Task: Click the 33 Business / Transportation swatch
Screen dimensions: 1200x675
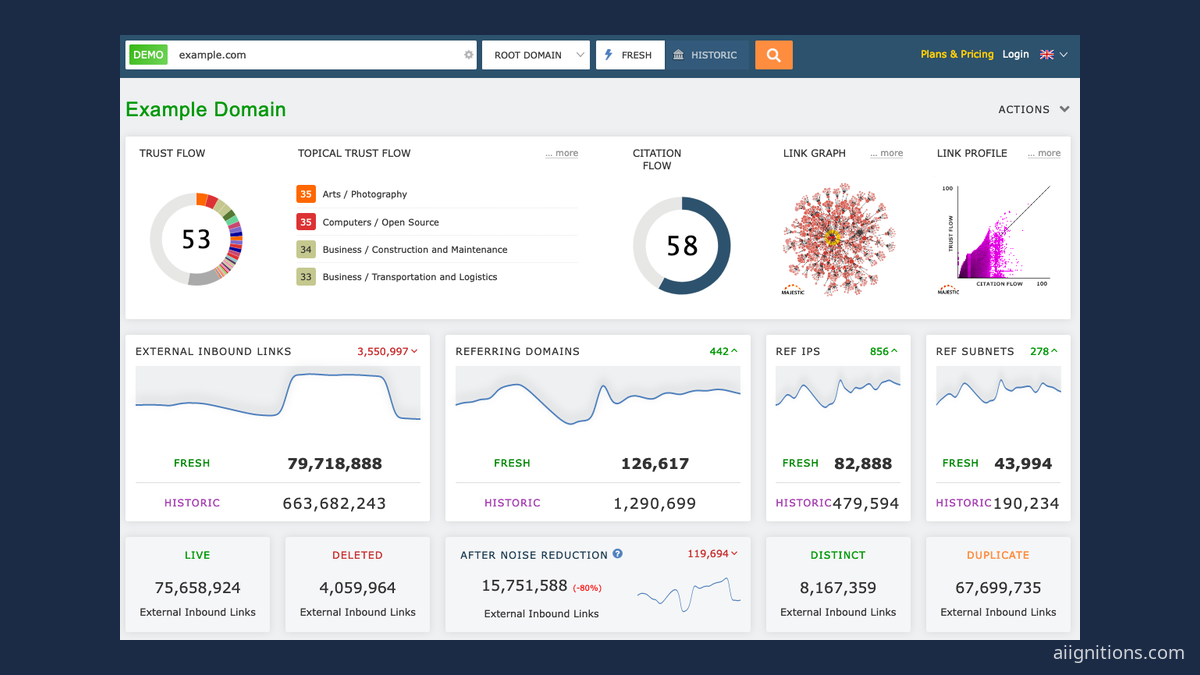Action: [x=306, y=277]
